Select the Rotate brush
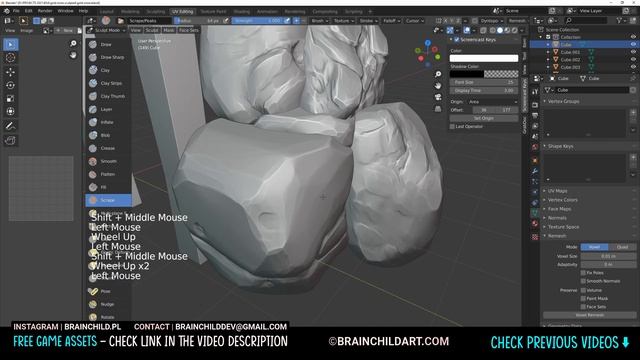 click(x=108, y=317)
